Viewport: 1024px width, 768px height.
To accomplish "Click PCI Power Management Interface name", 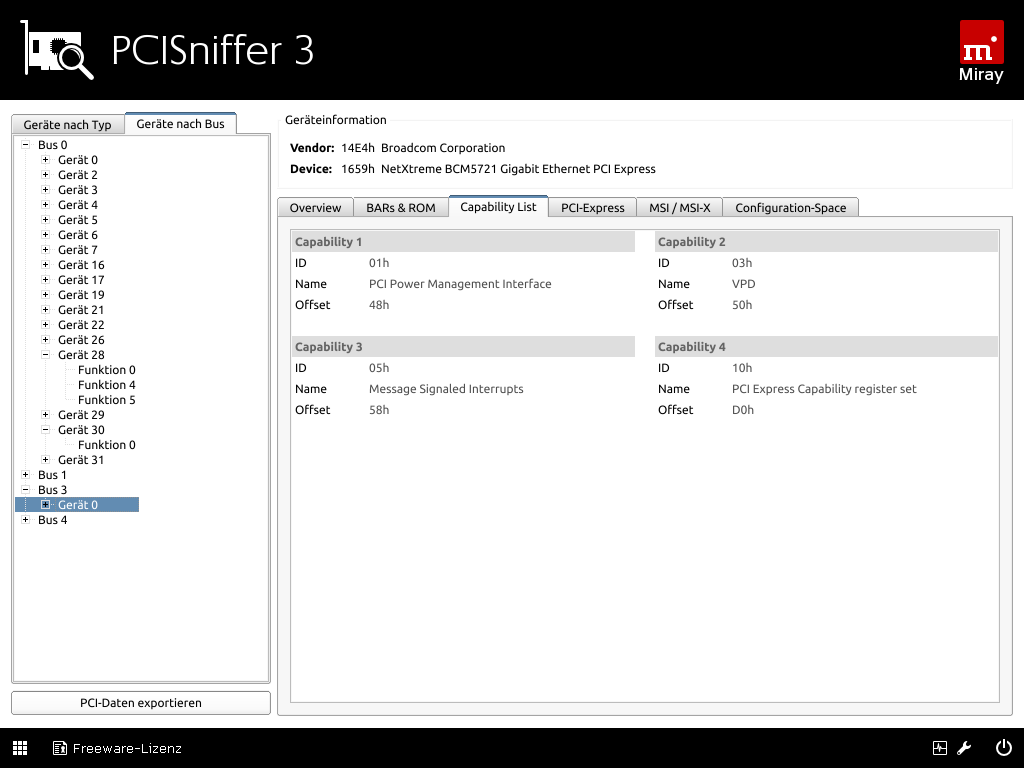I will pos(460,283).
